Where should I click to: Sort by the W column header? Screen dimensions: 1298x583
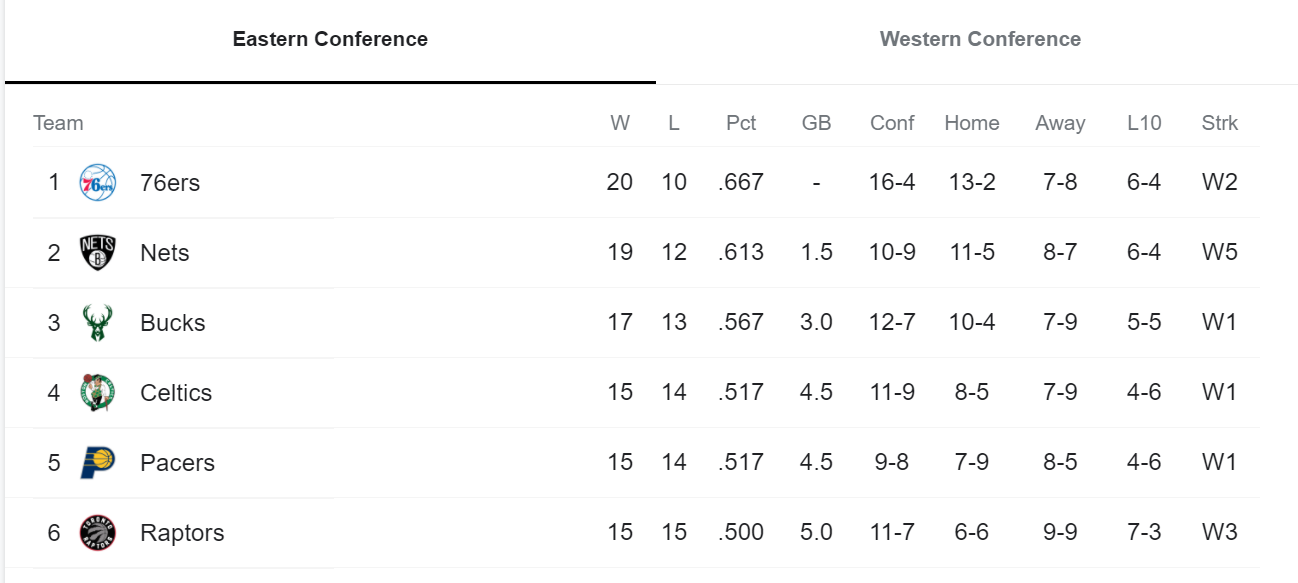620,123
